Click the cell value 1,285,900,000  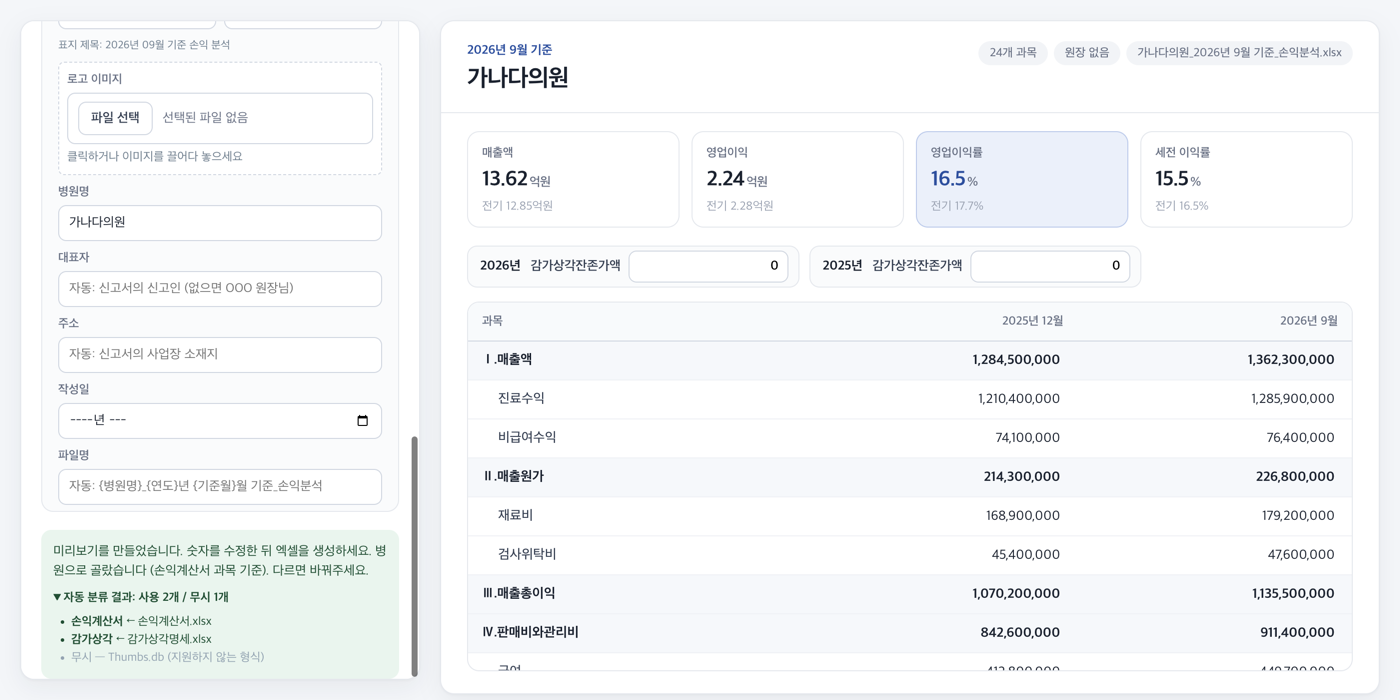1293,399
